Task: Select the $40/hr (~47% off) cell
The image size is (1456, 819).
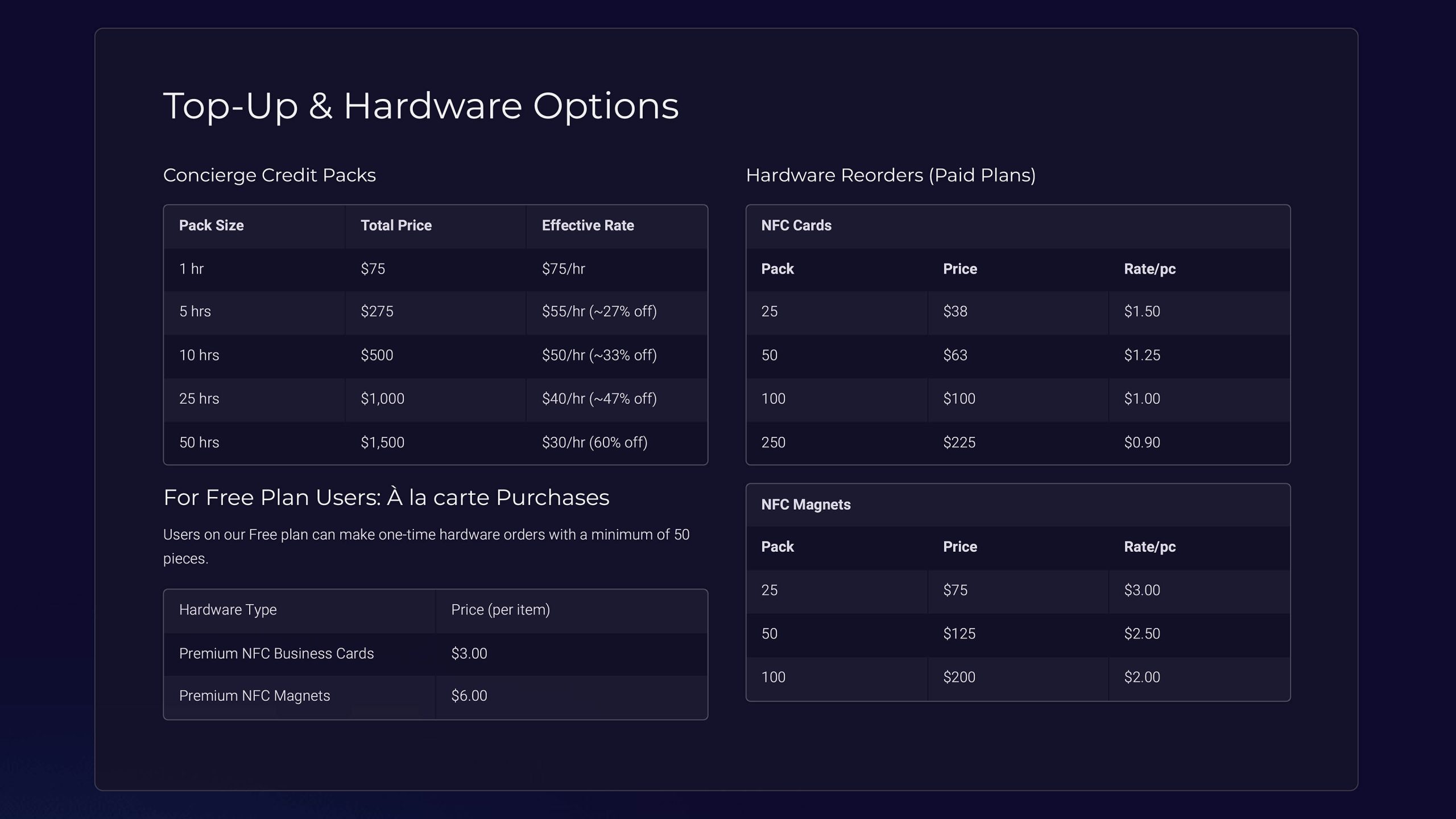Action: pyautogui.click(x=599, y=399)
